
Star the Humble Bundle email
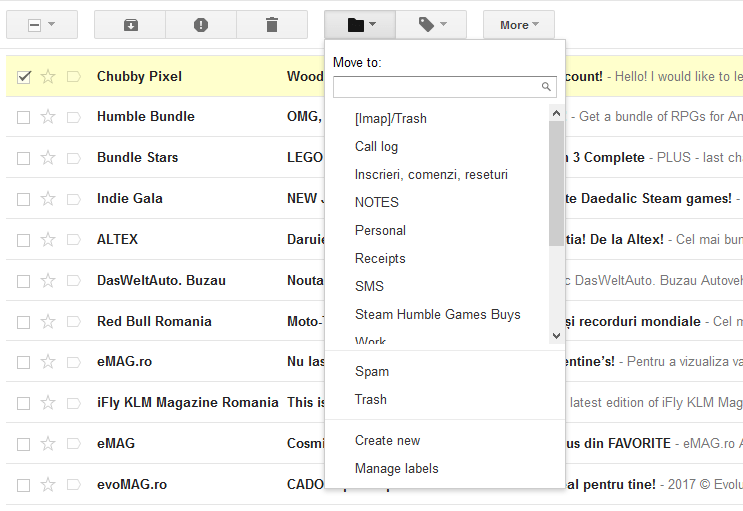48,117
